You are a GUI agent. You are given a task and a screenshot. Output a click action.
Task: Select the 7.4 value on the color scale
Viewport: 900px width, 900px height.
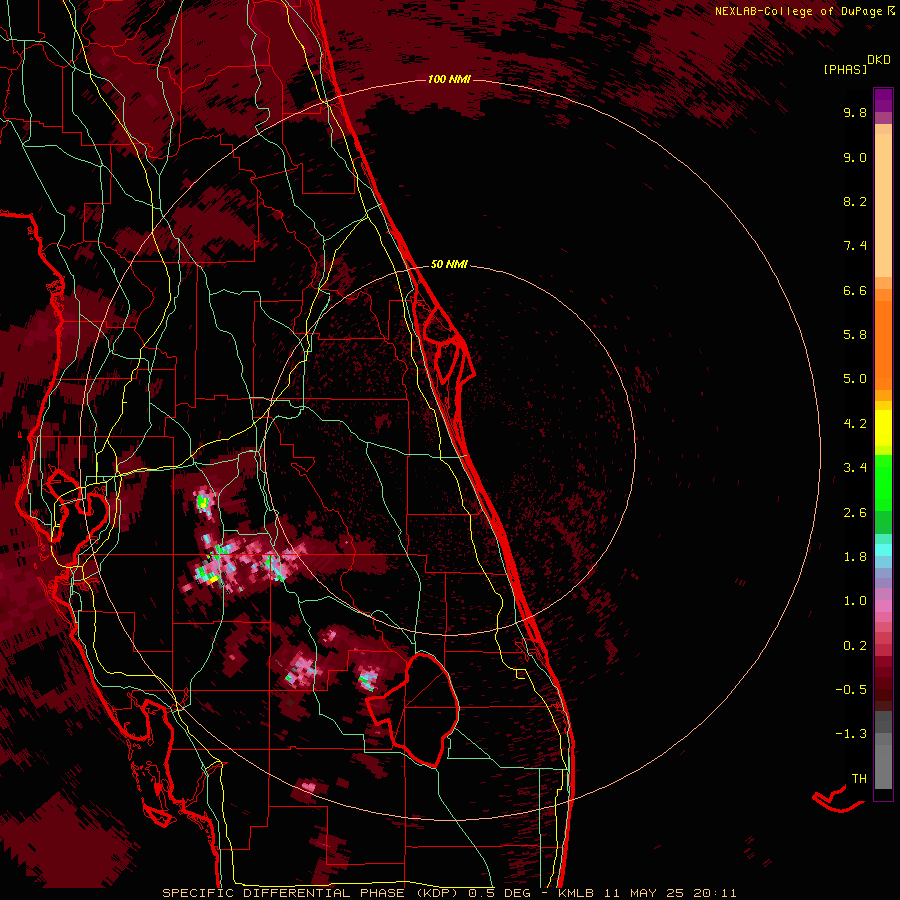coord(855,246)
